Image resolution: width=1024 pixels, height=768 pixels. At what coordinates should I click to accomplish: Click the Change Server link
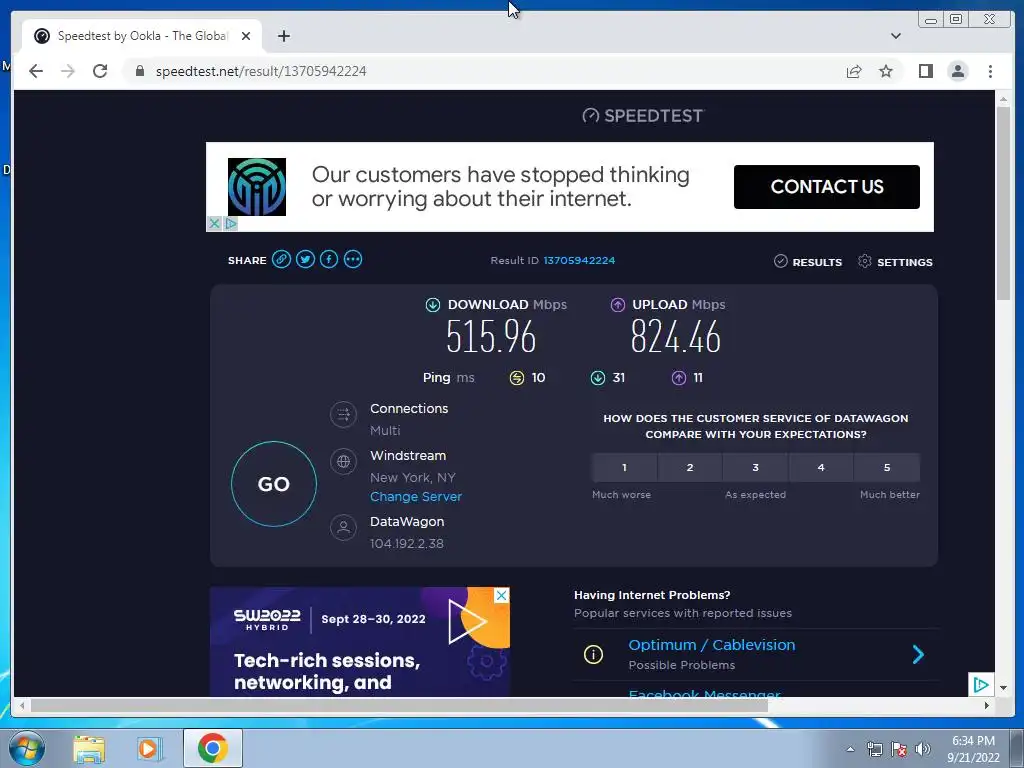click(x=415, y=496)
